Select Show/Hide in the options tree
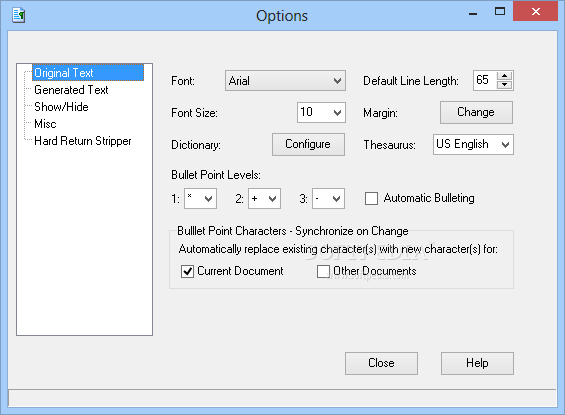 (61, 107)
